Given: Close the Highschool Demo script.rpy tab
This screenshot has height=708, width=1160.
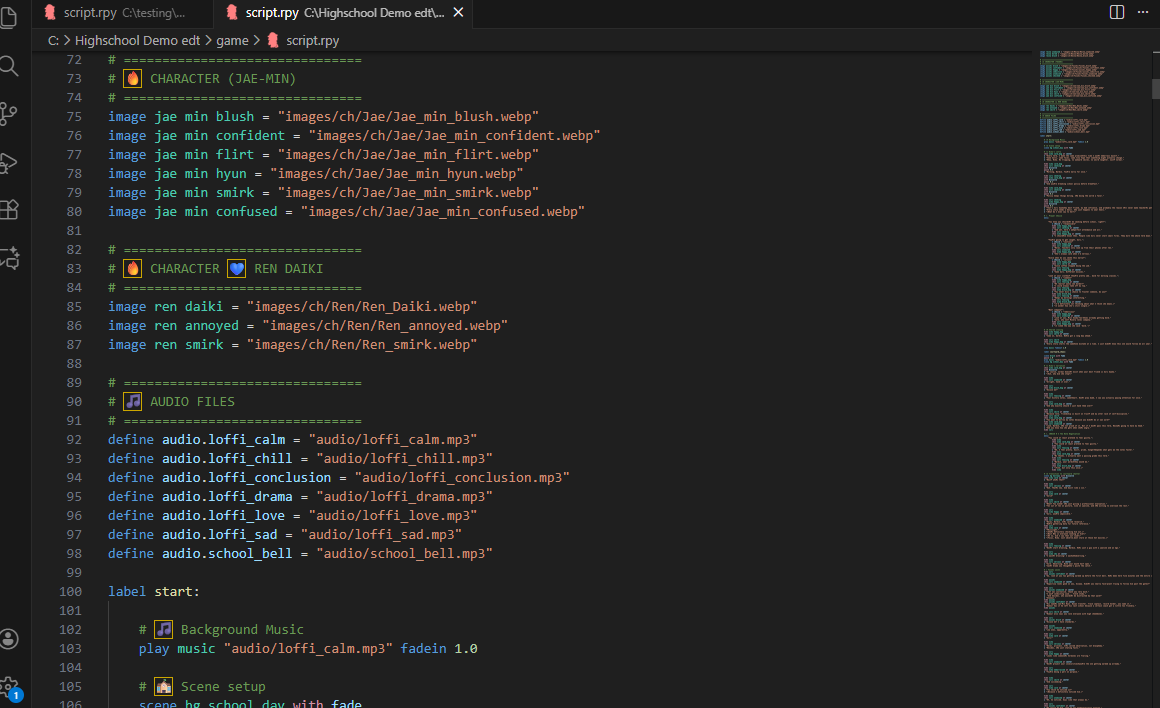Looking at the screenshot, I should [x=458, y=13].
